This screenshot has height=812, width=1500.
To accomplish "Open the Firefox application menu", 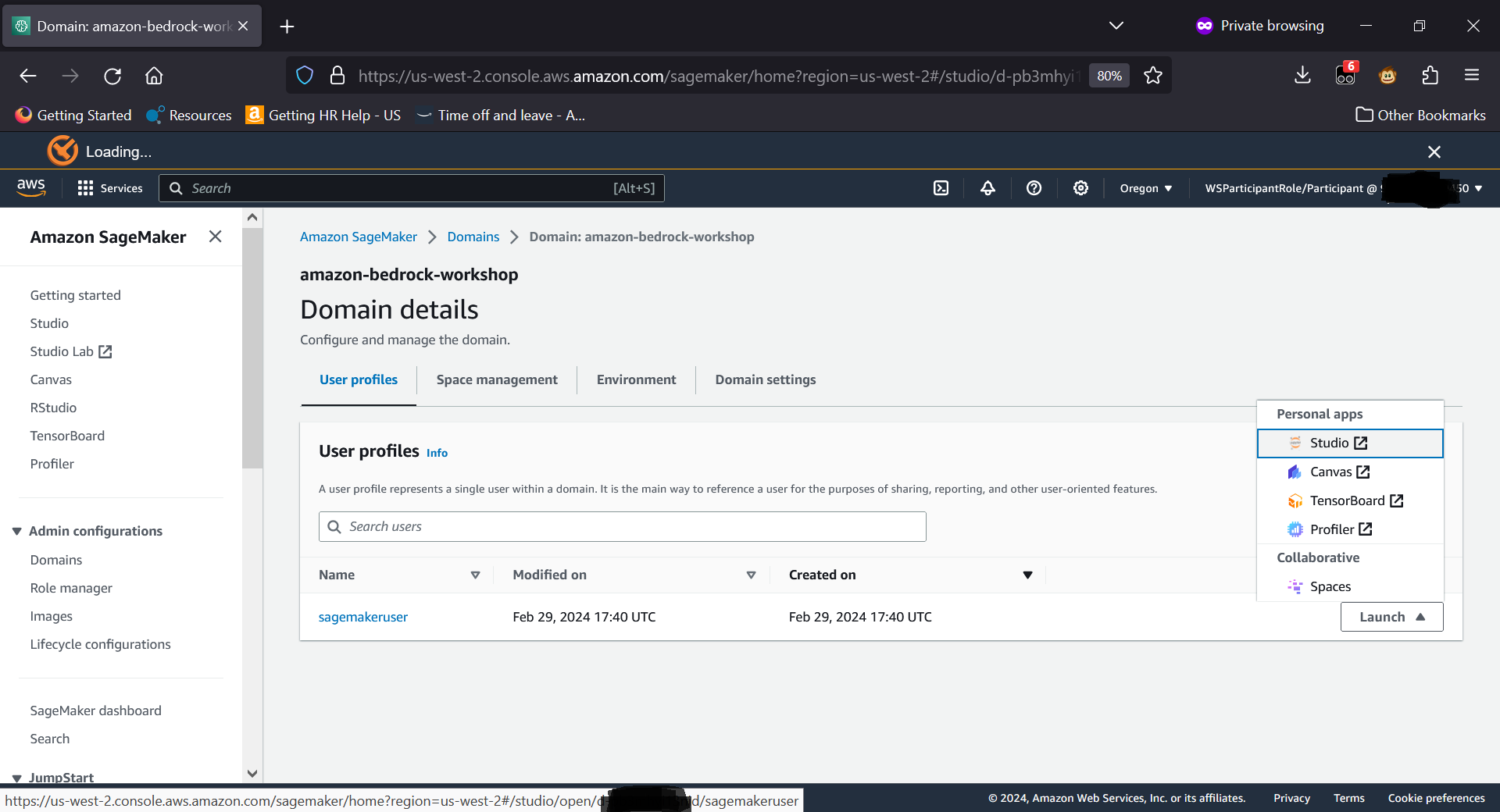I will click(x=1472, y=76).
